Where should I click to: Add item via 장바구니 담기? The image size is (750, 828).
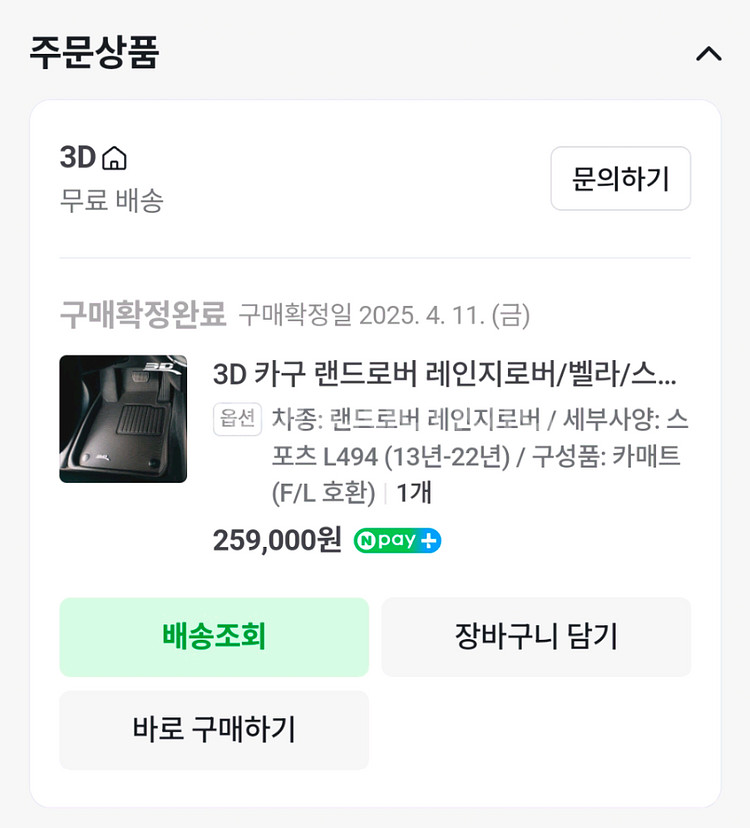[x=536, y=637]
